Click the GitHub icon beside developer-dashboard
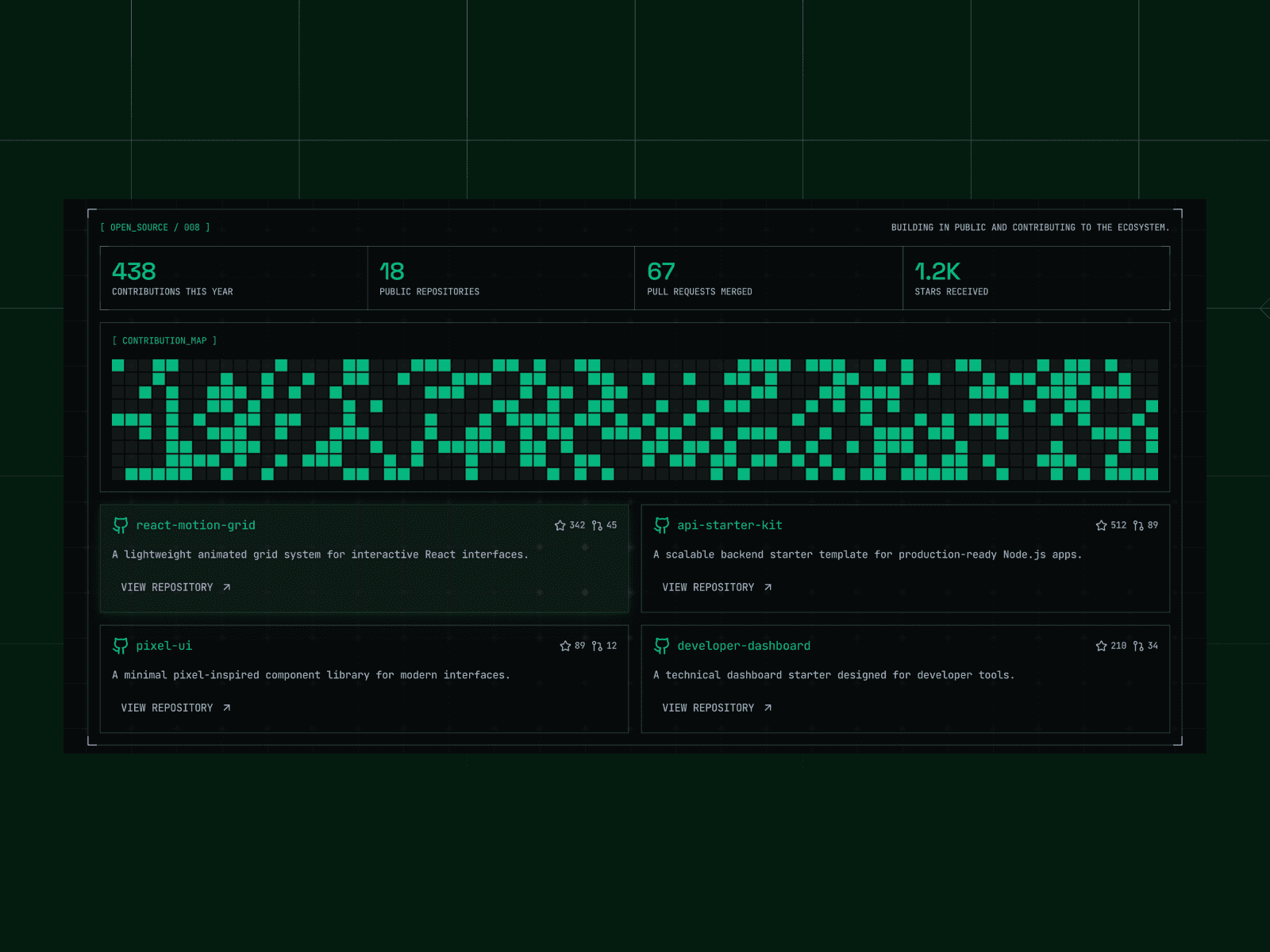 click(662, 646)
